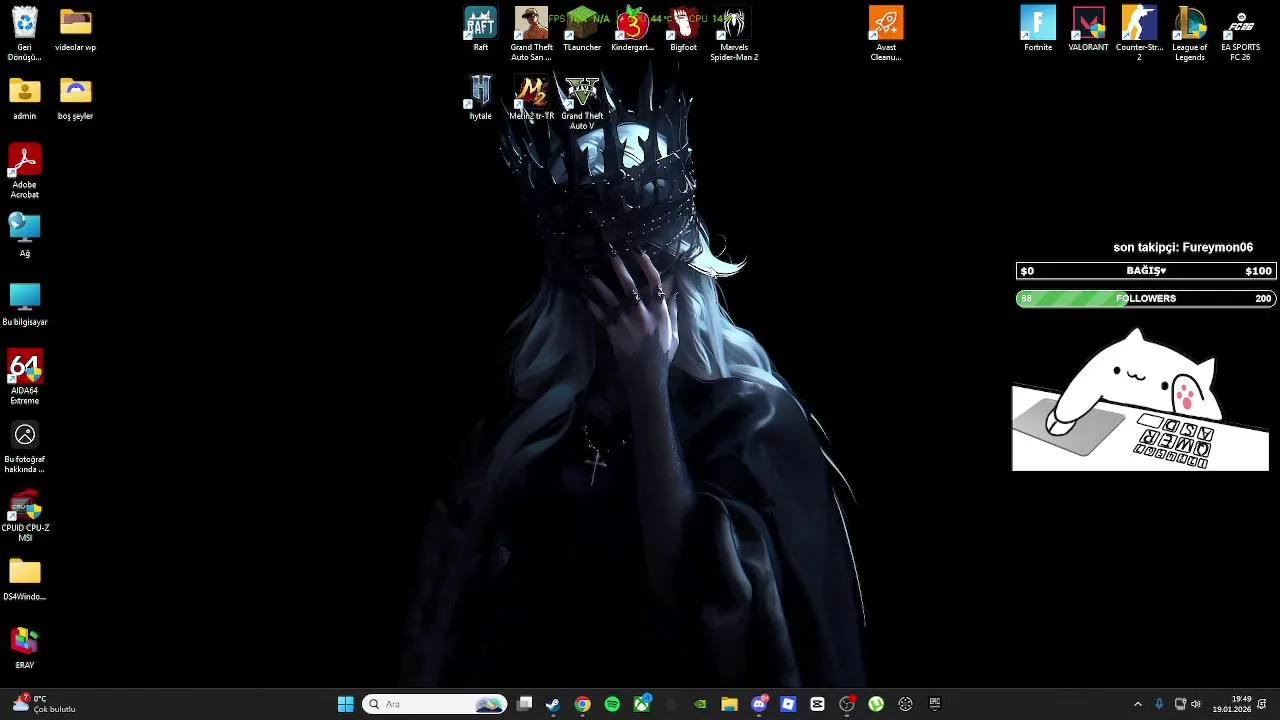The image size is (1280, 720).
Task: Open File Explorer from the taskbar
Action: pyautogui.click(x=729, y=704)
